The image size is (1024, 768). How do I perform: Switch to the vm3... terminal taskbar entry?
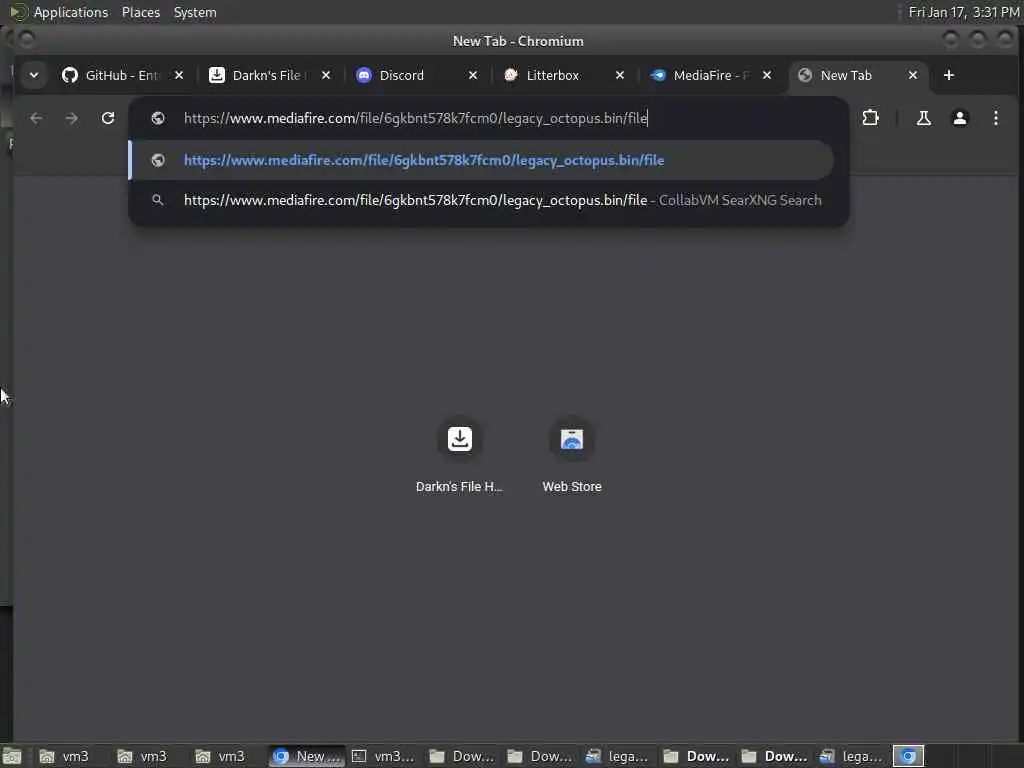[384, 756]
